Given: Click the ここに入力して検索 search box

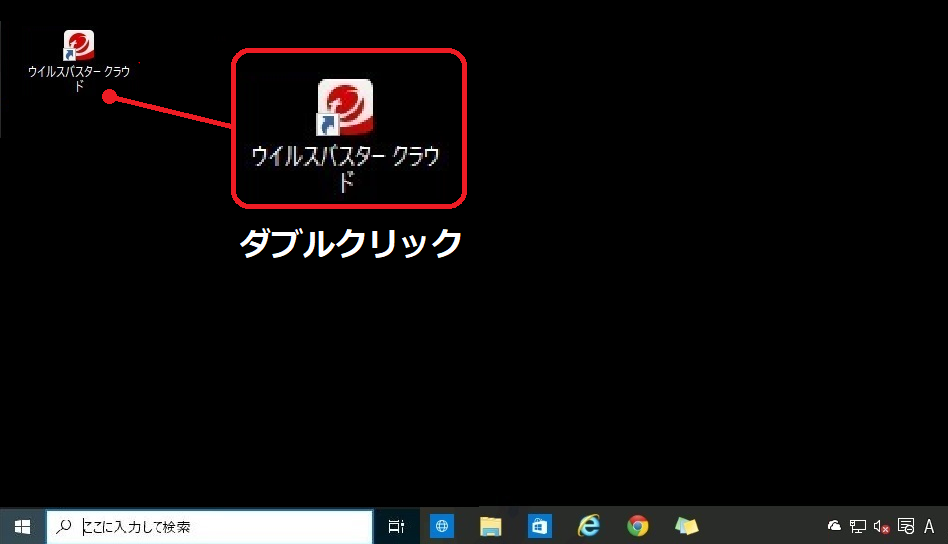Looking at the screenshot, I should 210,526.
